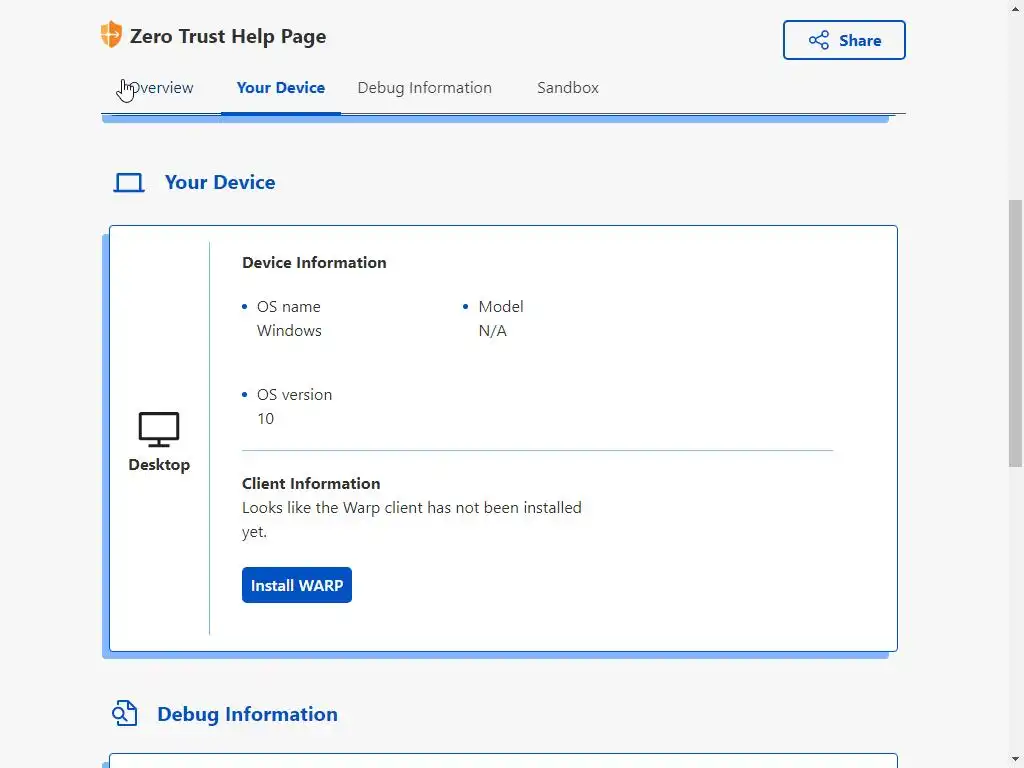The width and height of the screenshot is (1024, 768).
Task: Click the Zero Trust Help Page title
Action: (228, 37)
